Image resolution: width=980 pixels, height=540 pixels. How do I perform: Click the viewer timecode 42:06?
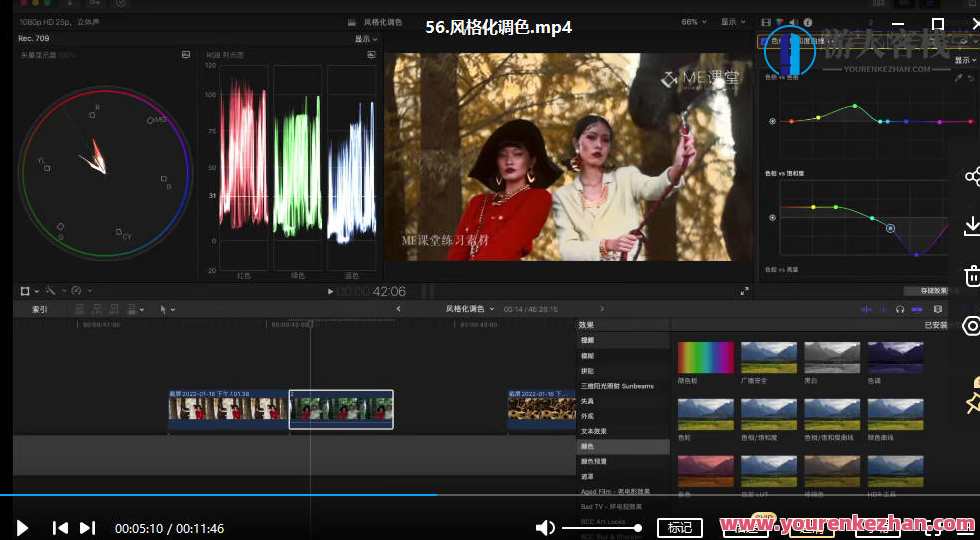389,292
